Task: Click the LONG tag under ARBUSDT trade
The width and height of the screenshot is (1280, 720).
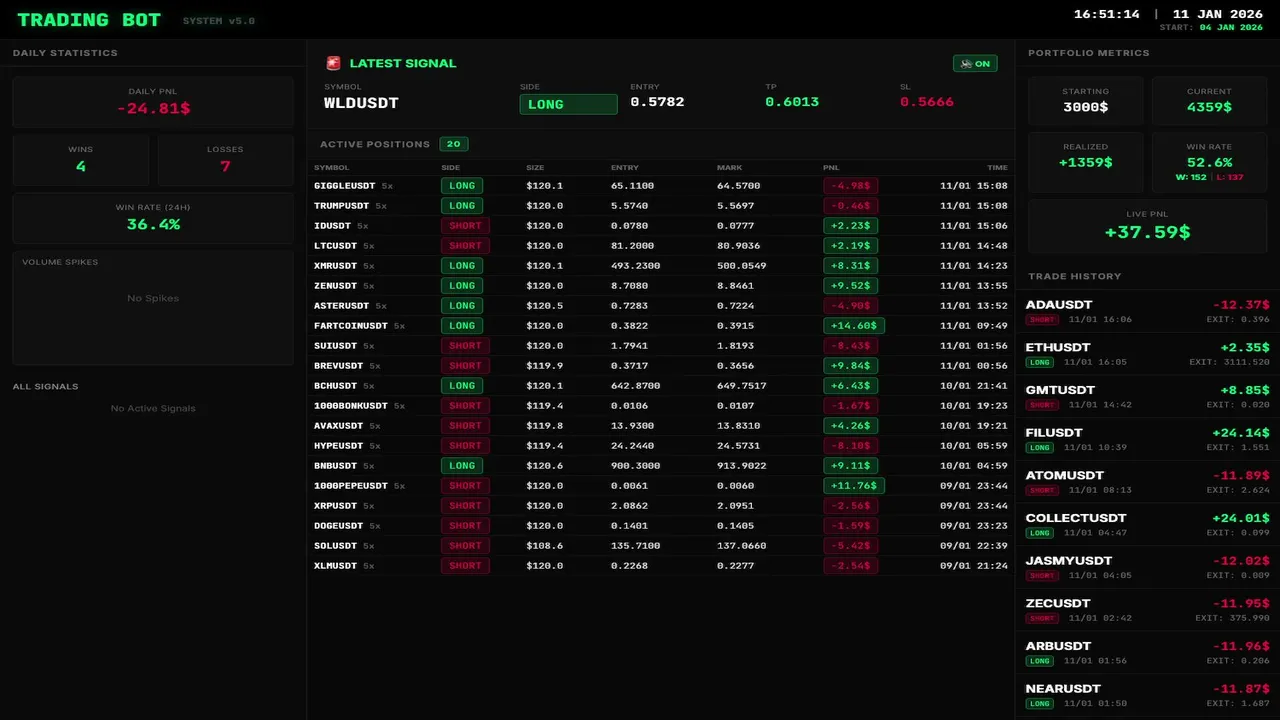Action: 1040,661
